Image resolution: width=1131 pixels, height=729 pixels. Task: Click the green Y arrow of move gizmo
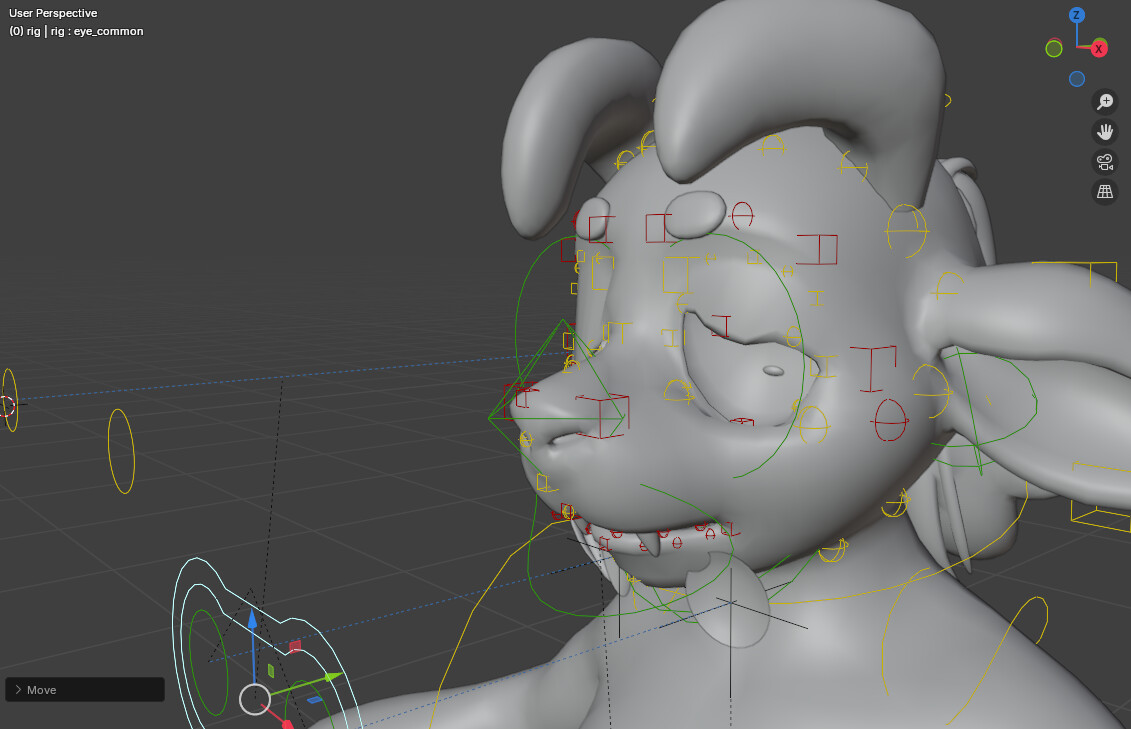click(332, 677)
